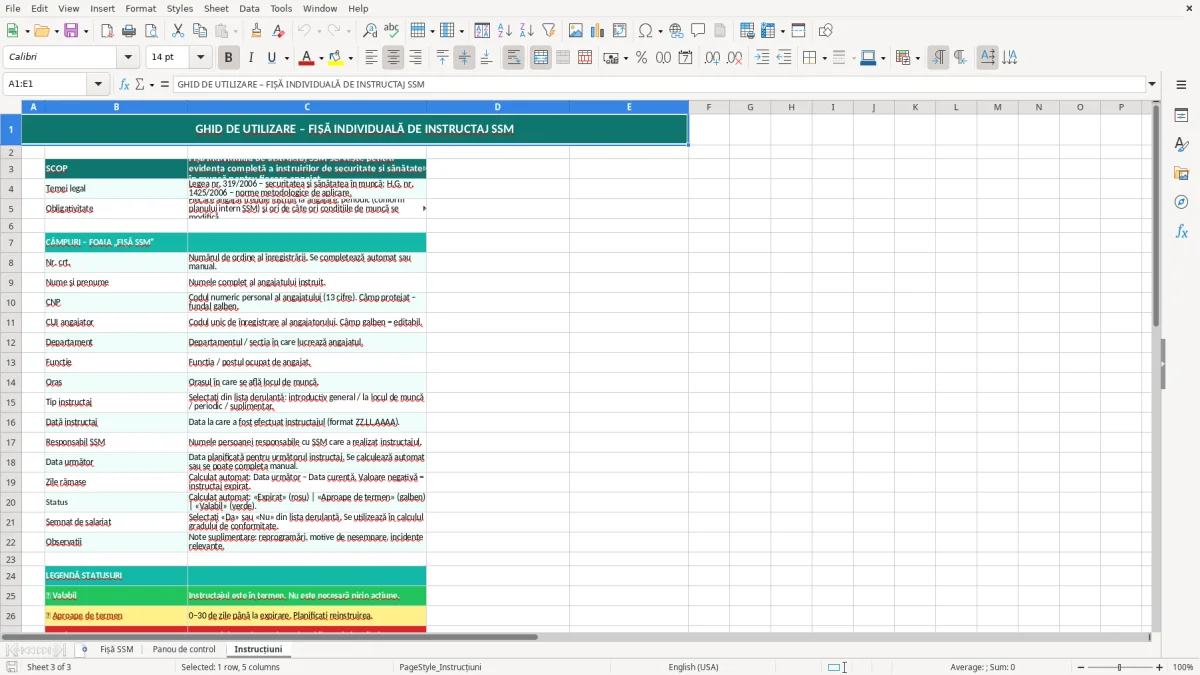The width and height of the screenshot is (1200, 675).
Task: Apply yellow background color
Action: (336, 58)
